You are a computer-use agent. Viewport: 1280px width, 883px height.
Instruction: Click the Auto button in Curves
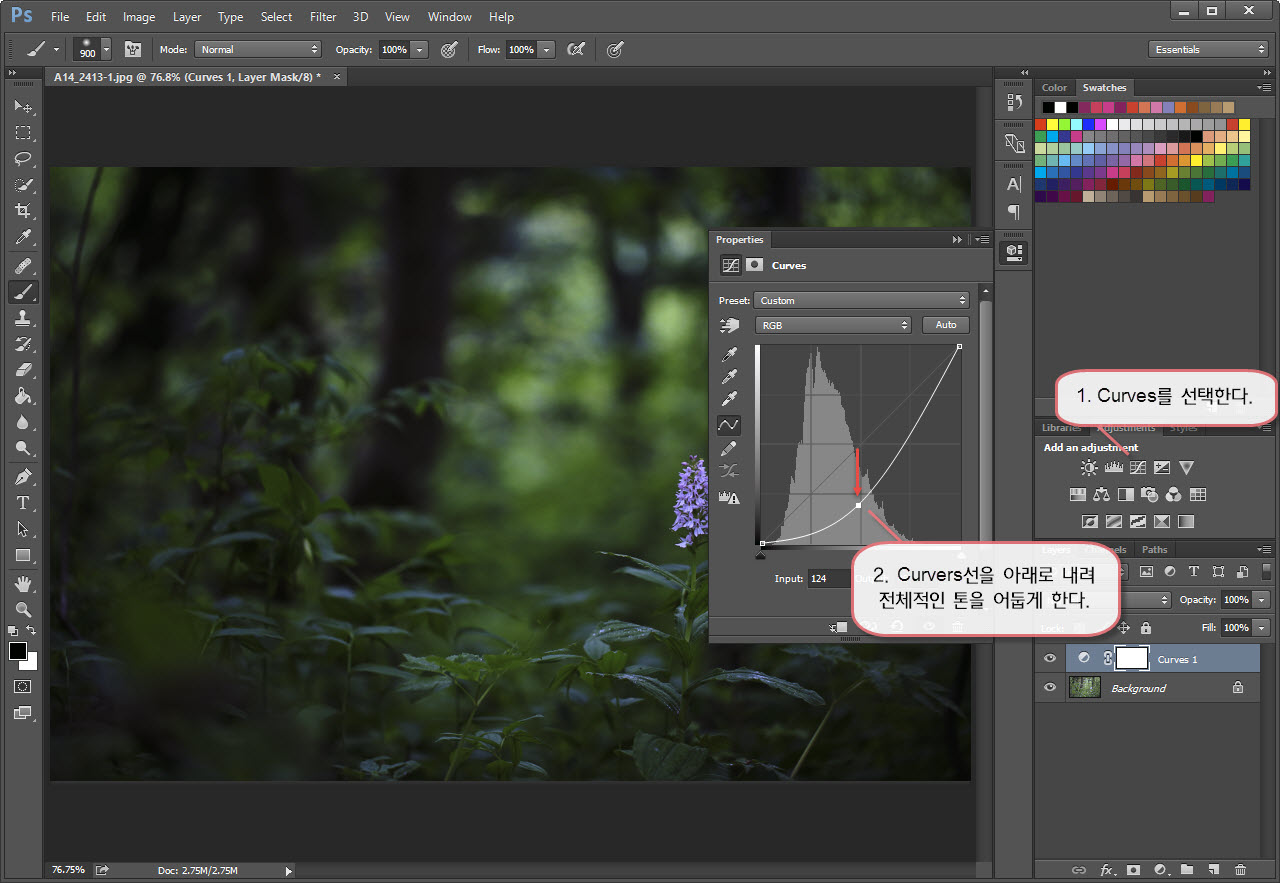point(946,325)
